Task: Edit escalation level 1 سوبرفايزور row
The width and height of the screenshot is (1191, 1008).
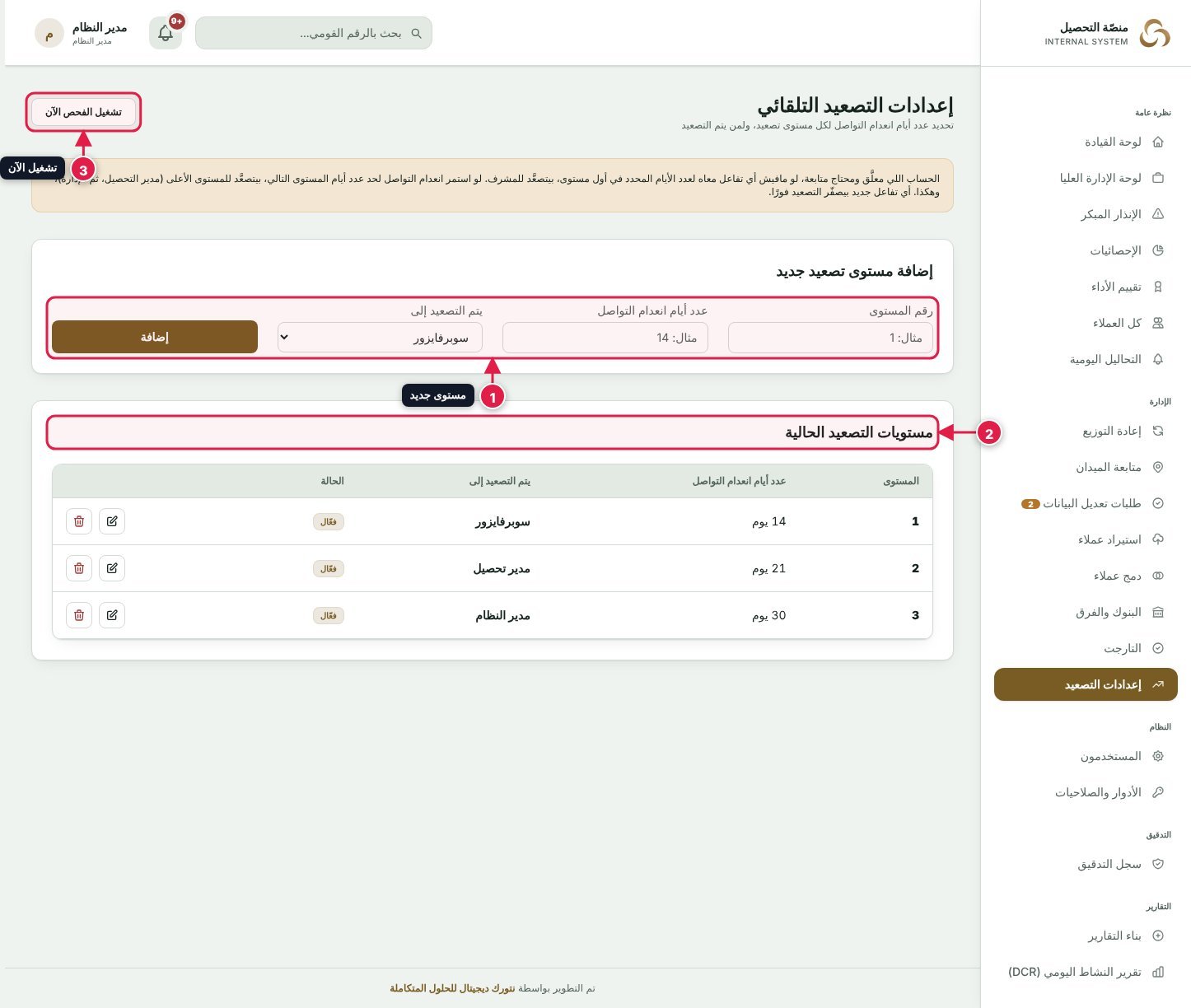Action: [x=112, y=521]
